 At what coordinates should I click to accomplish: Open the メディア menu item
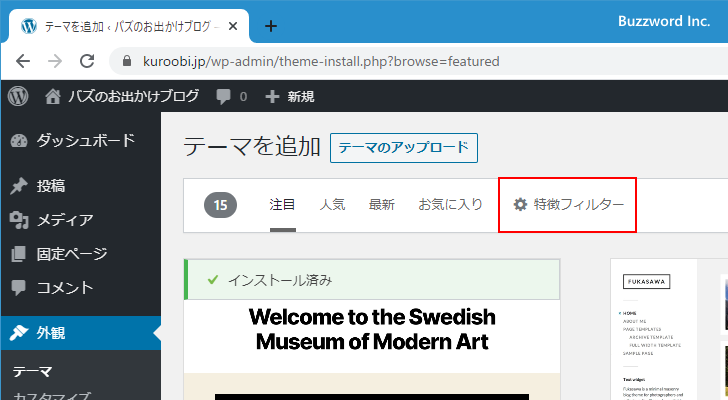pos(65,220)
